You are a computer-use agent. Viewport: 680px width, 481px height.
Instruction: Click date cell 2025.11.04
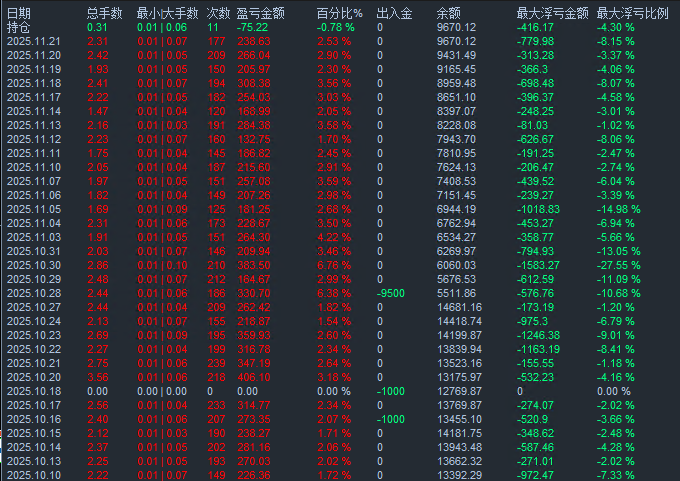pos(34,223)
